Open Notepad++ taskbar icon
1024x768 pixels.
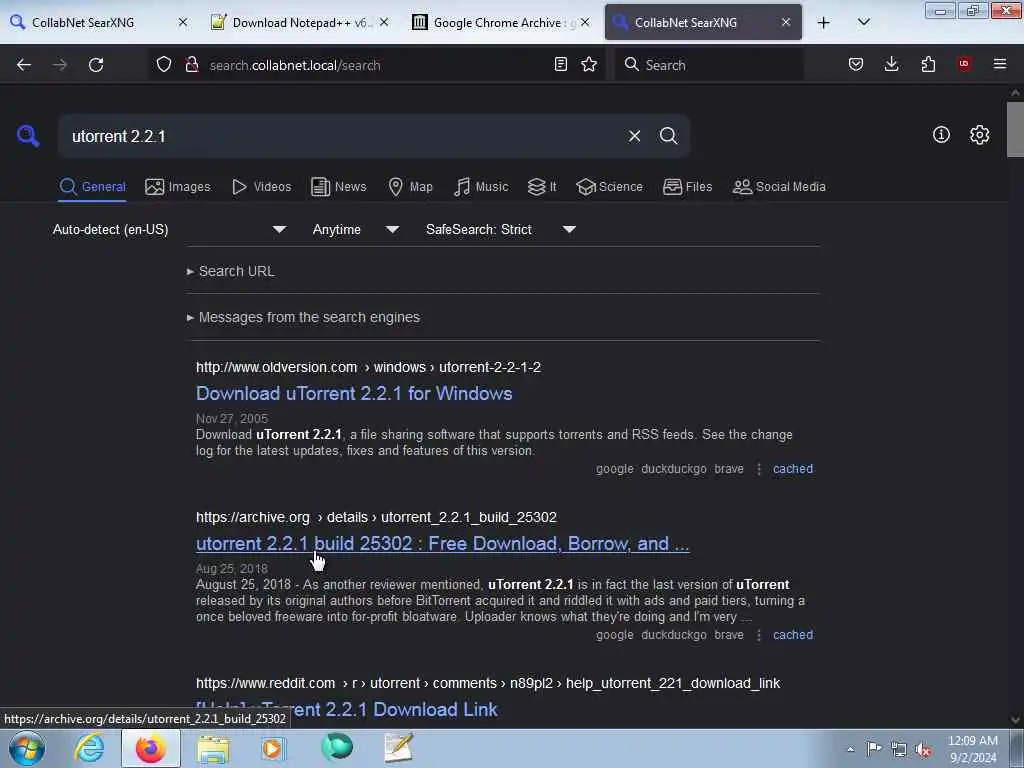398,748
